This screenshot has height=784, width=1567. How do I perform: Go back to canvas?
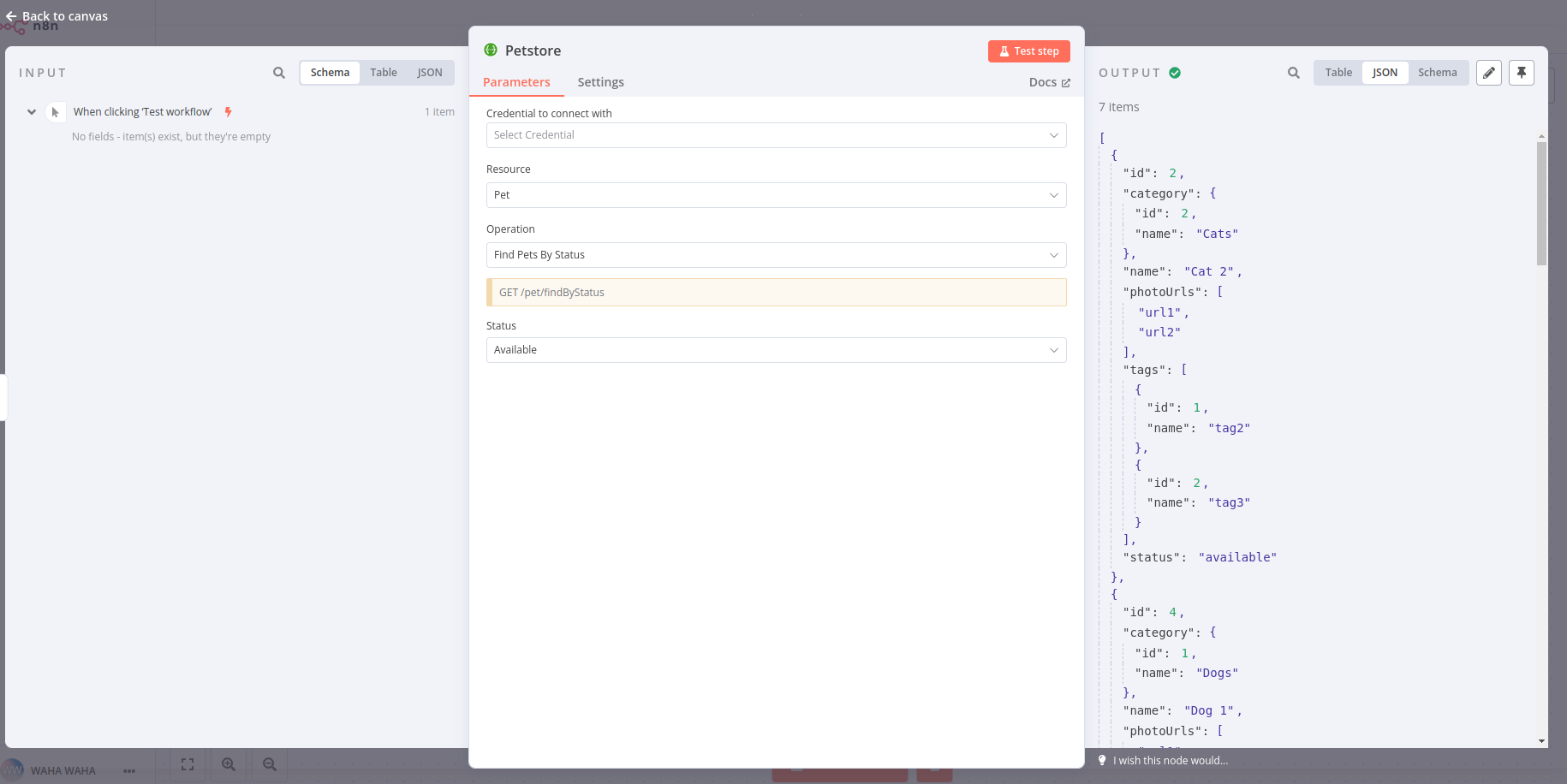tap(57, 16)
